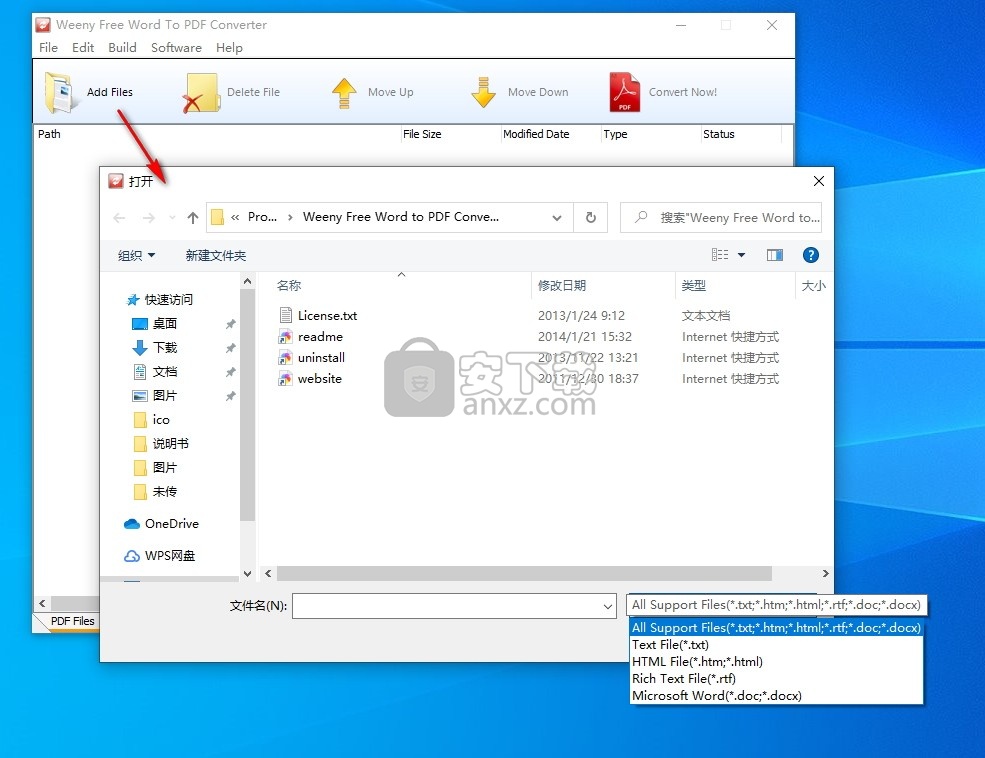This screenshot has width=985, height=758.
Task: Open pinned 图片 library in the sidebar
Action: [x=155, y=396]
